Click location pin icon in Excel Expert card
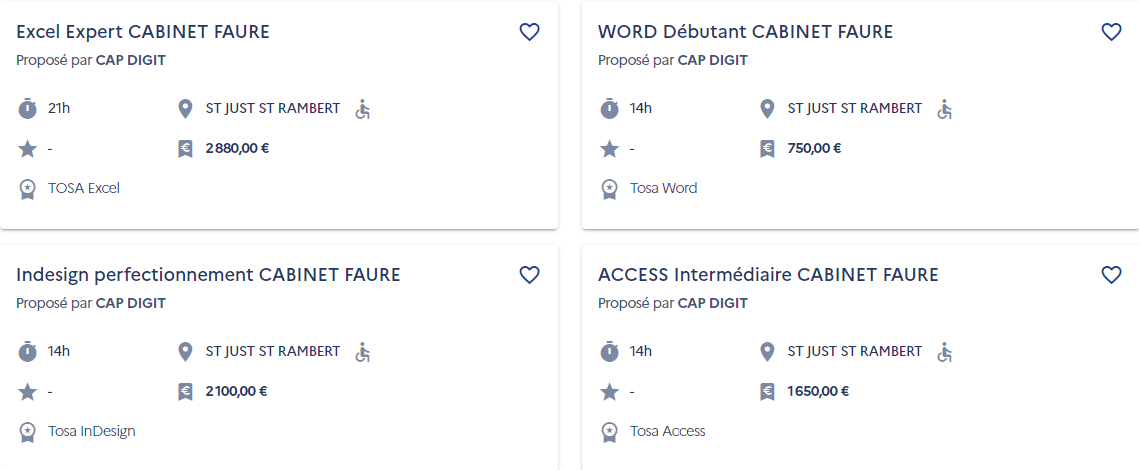 [185, 110]
